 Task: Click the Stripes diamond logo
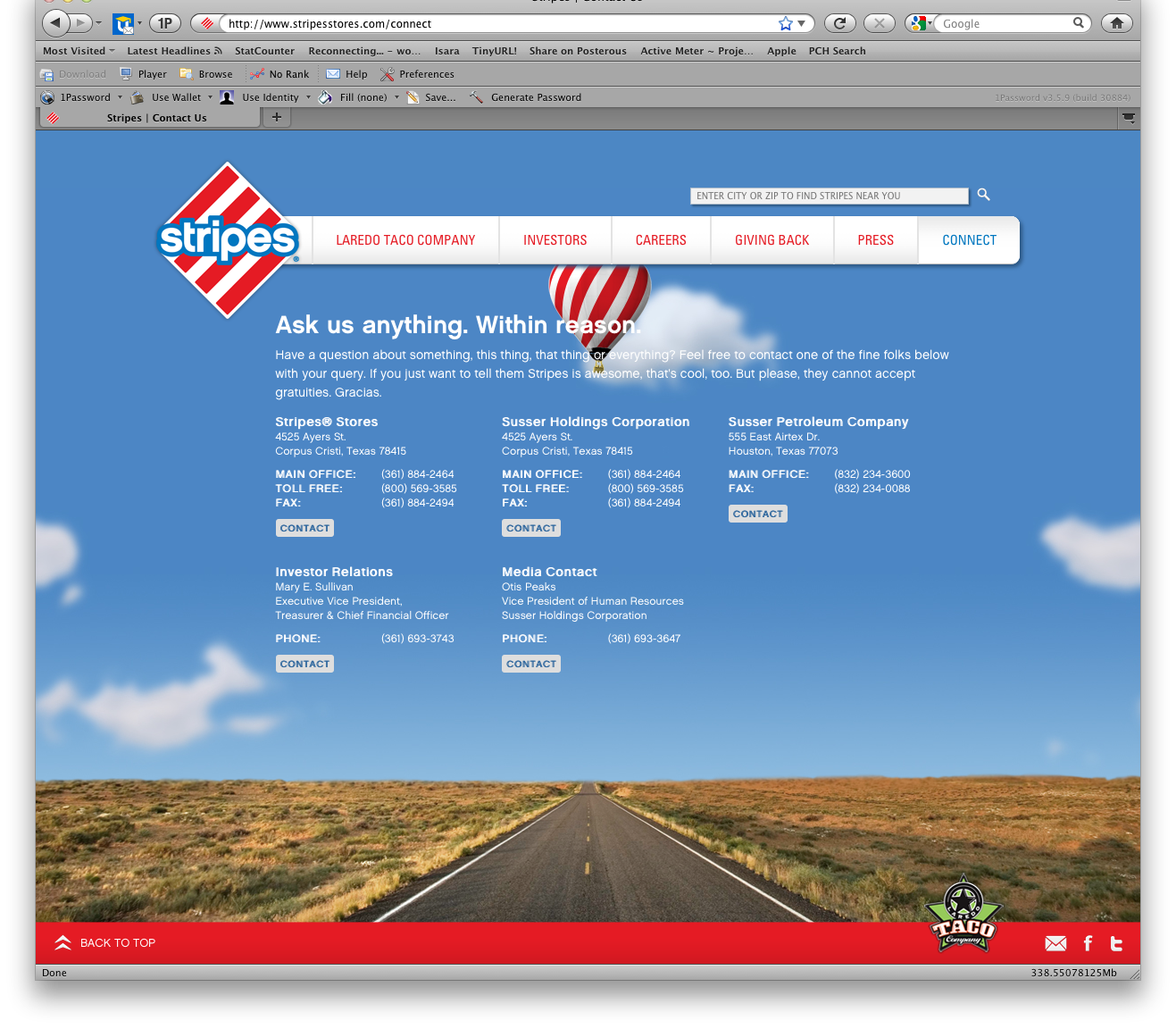229,239
